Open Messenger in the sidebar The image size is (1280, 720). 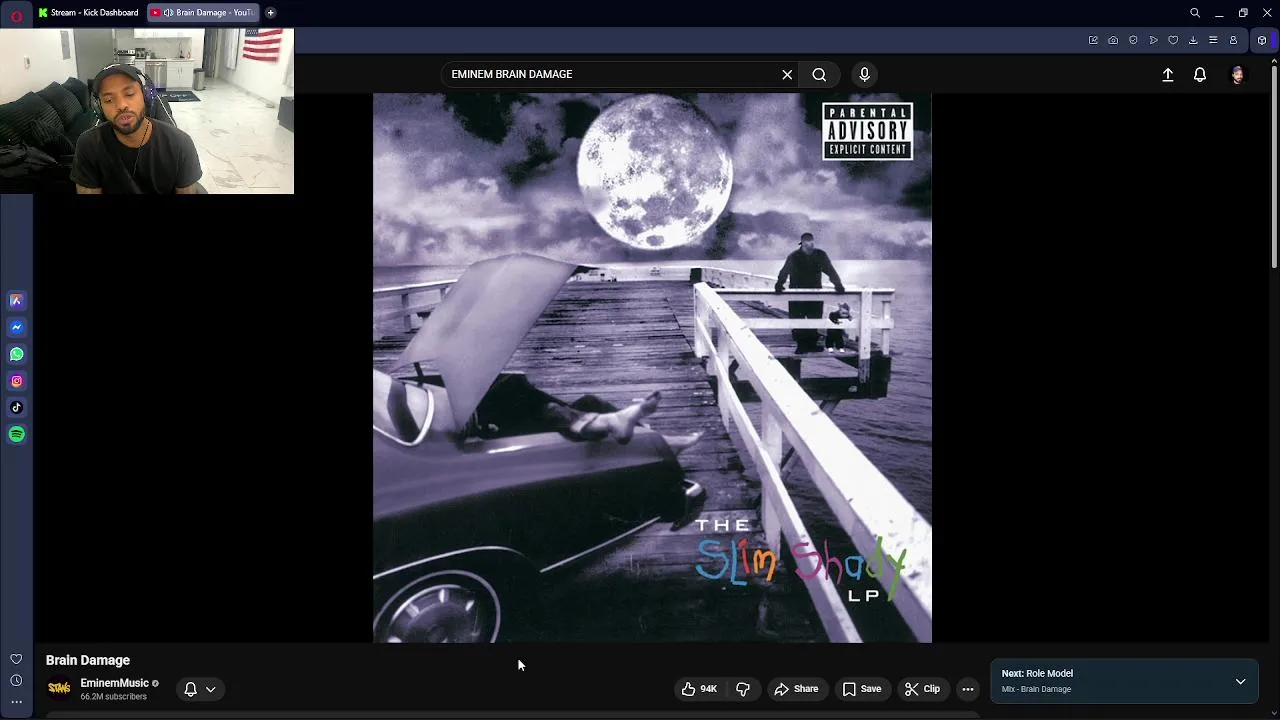point(16,327)
